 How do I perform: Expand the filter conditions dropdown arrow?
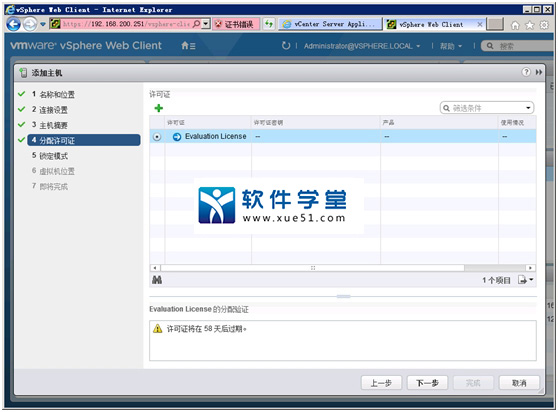coord(528,108)
